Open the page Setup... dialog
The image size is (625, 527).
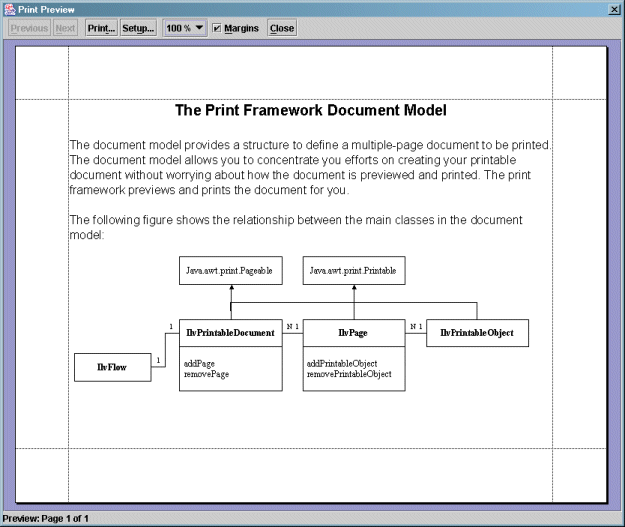[x=139, y=28]
